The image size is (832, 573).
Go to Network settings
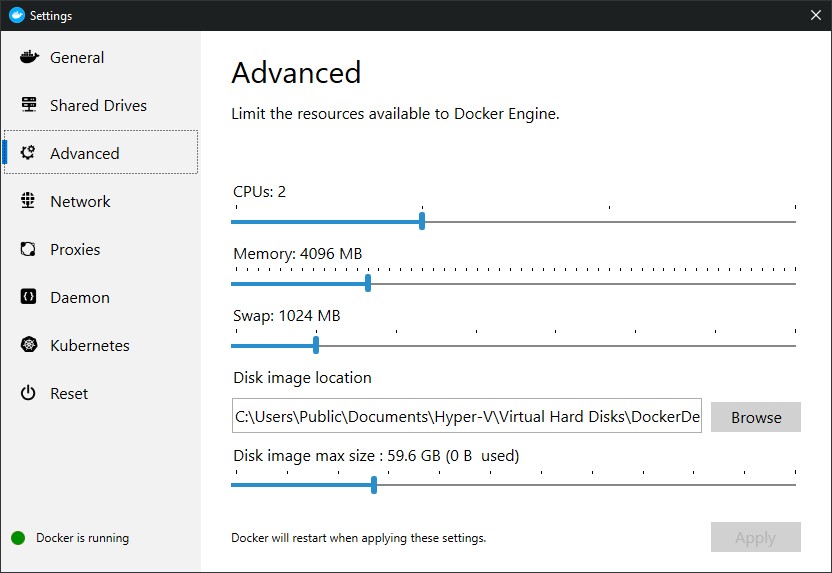[101, 201]
